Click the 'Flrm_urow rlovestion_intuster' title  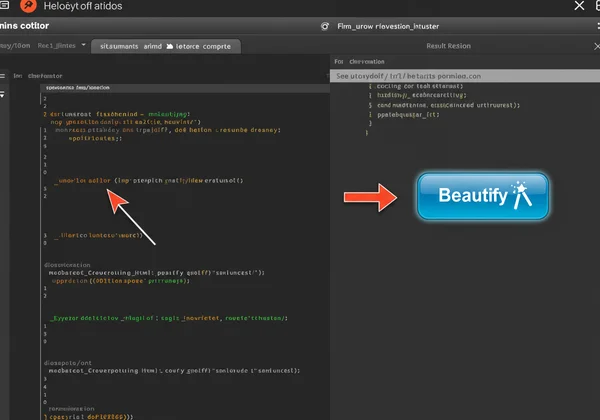click(388, 26)
